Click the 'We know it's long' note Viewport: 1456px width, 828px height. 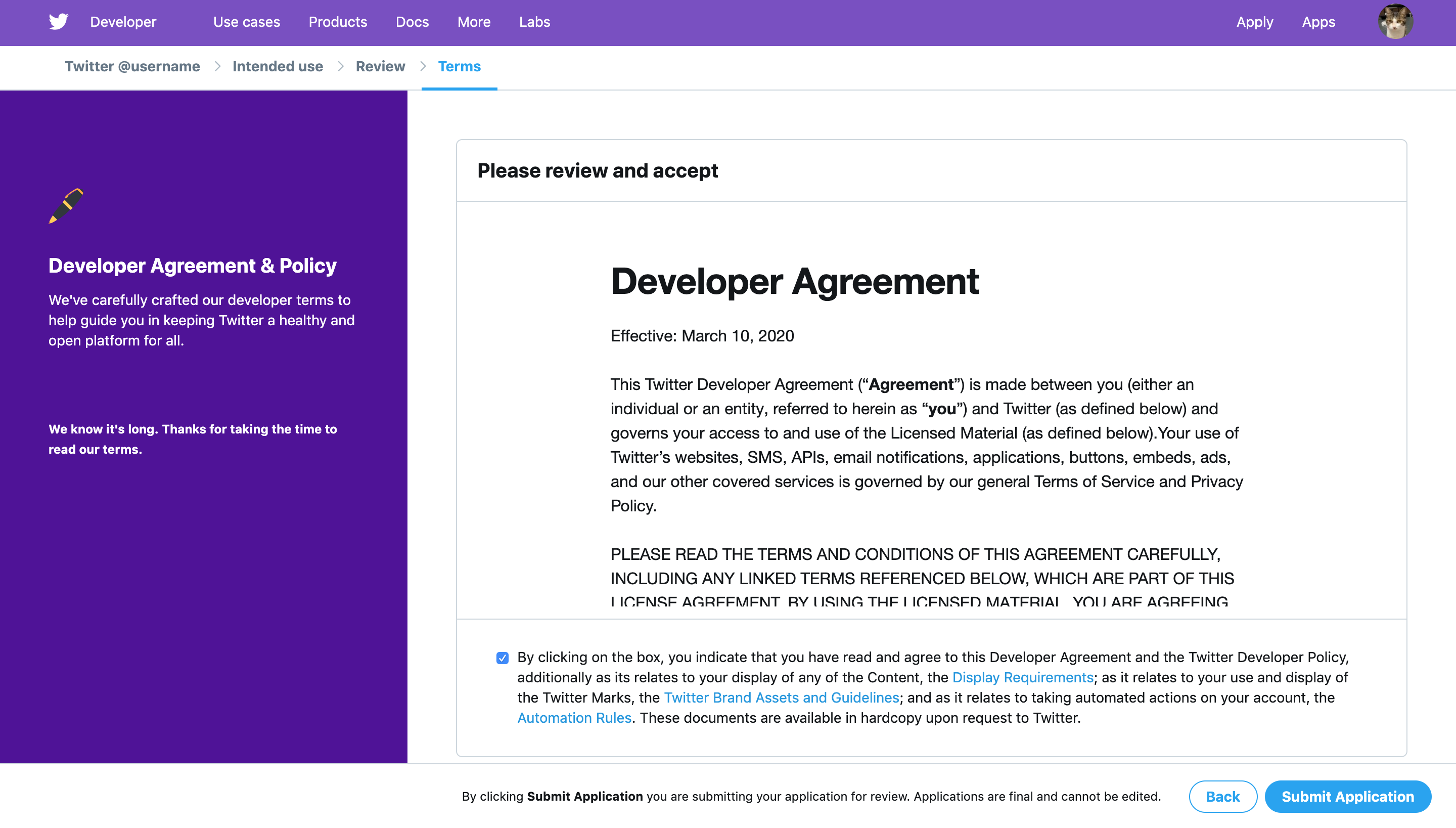pyautogui.click(x=193, y=439)
